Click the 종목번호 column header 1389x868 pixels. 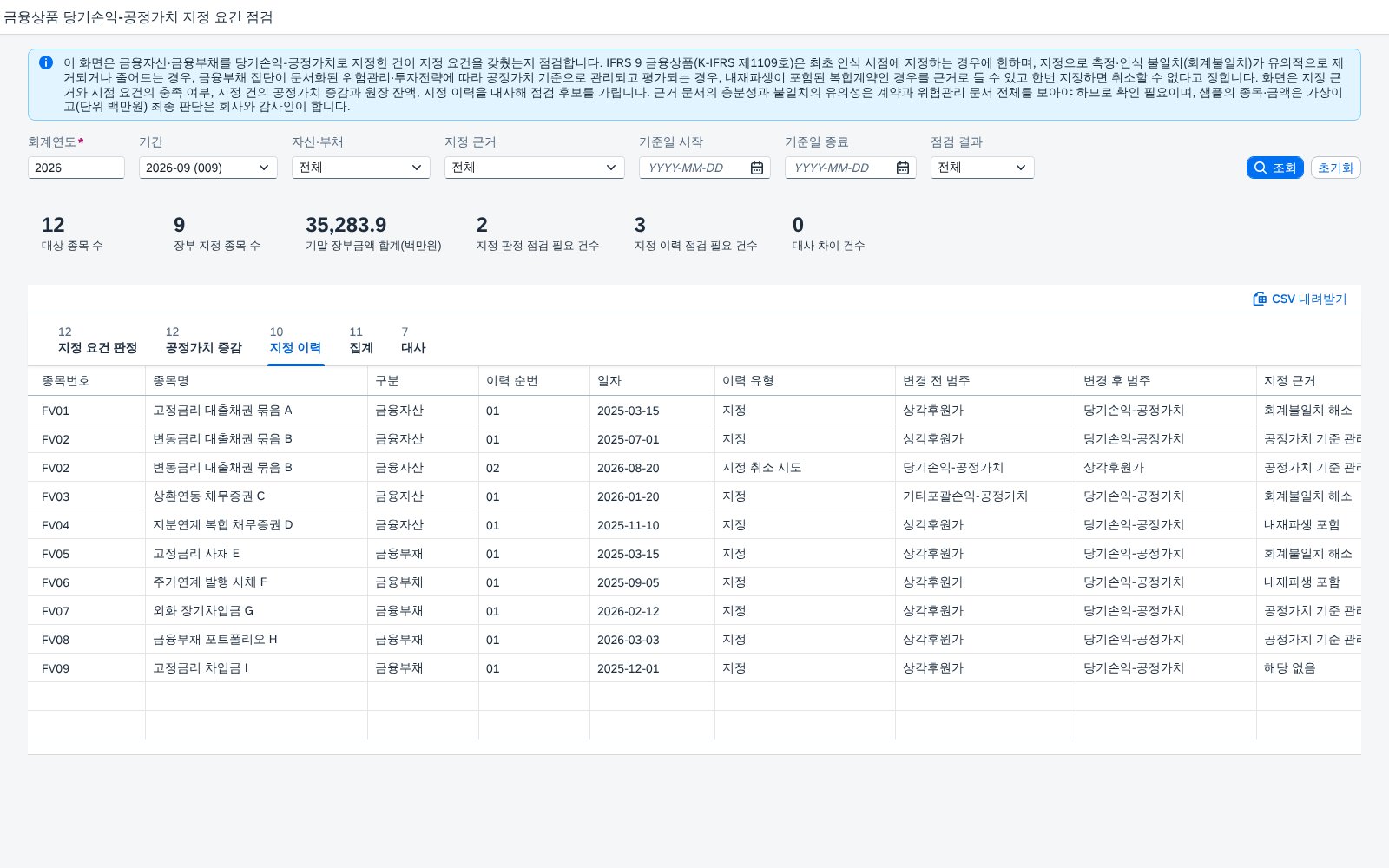87,381
